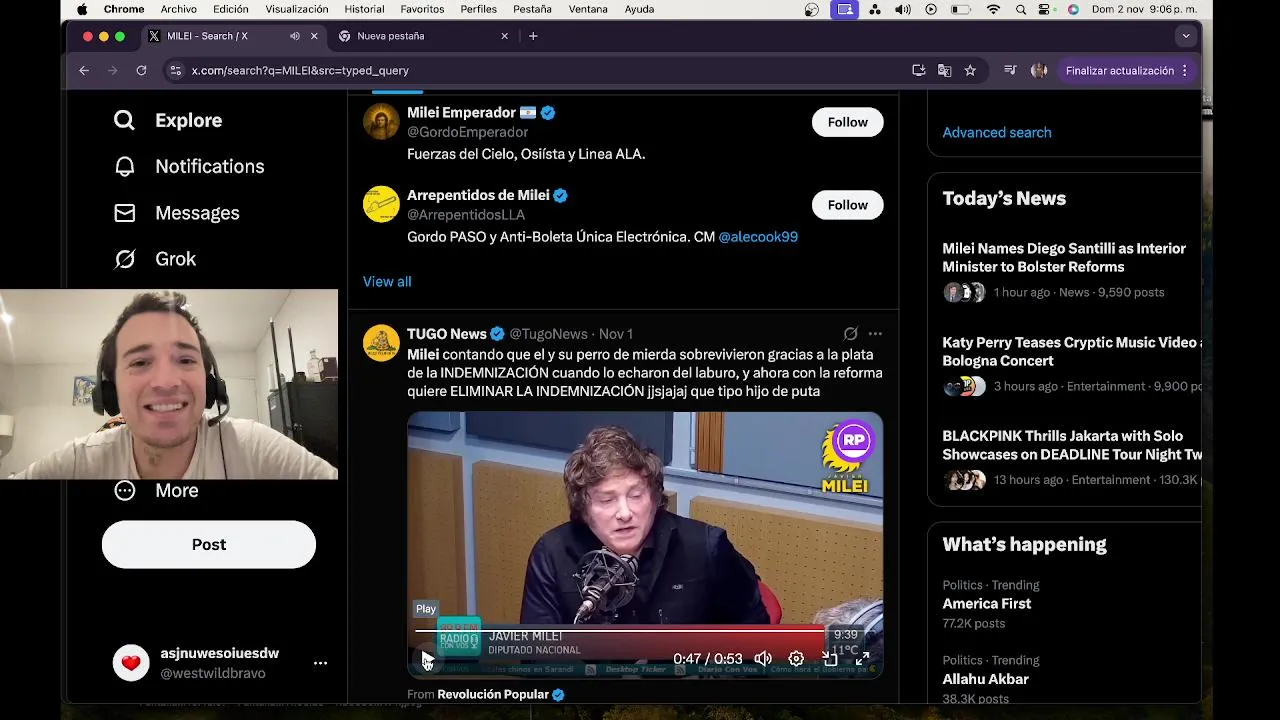Open video settings gear

point(796,659)
